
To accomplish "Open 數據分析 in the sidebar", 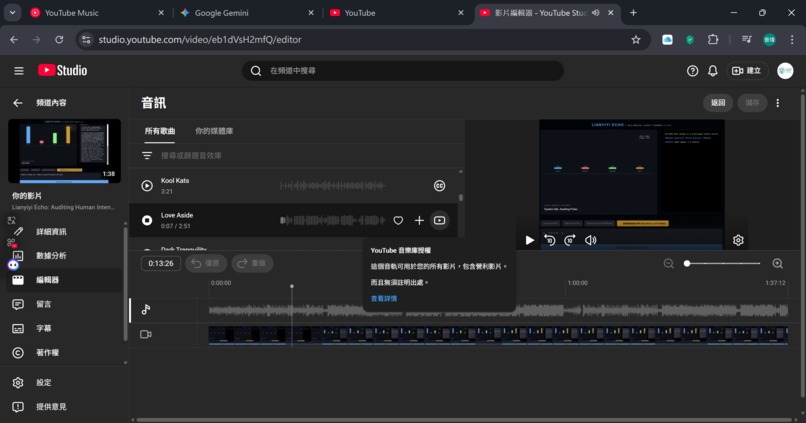I will 51,255.
